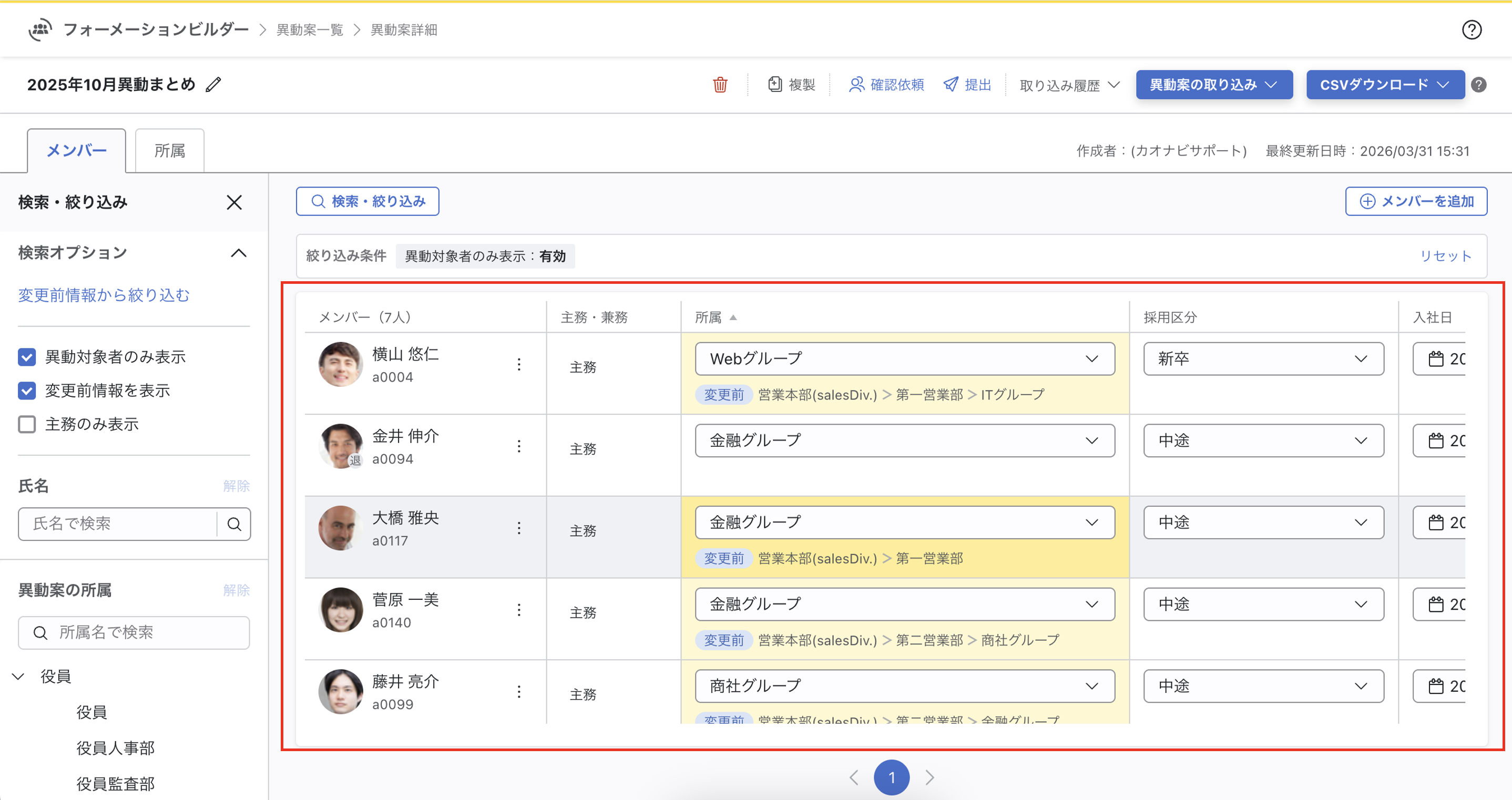Viewport: 1512px width, 800px height.
Task: Open the three-dot menu for 菅原 一美
Action: click(519, 610)
